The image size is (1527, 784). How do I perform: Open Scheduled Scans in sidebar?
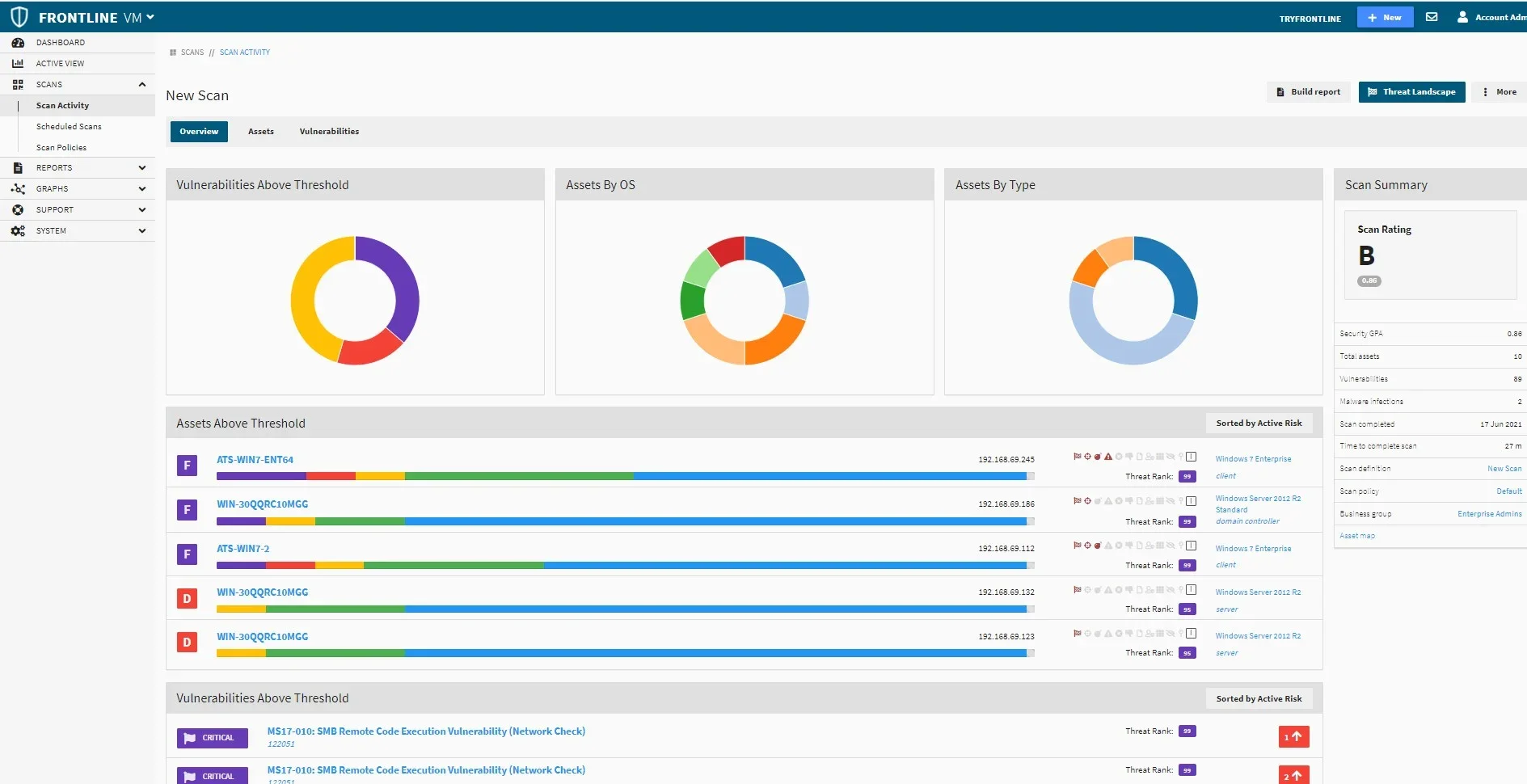(69, 127)
